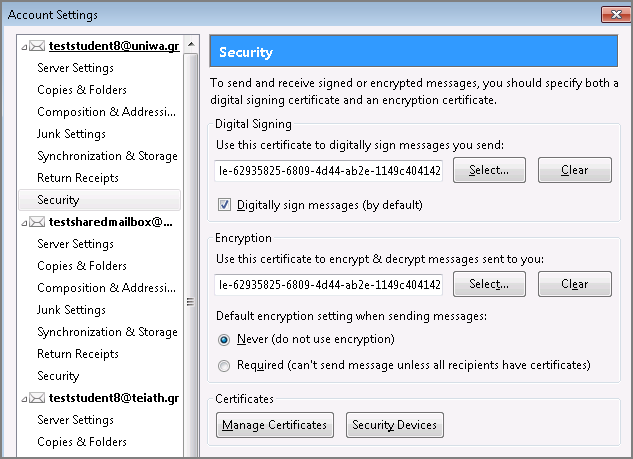Open the Manage Certificates dialog
This screenshot has height=459, width=633.
tap(275, 425)
